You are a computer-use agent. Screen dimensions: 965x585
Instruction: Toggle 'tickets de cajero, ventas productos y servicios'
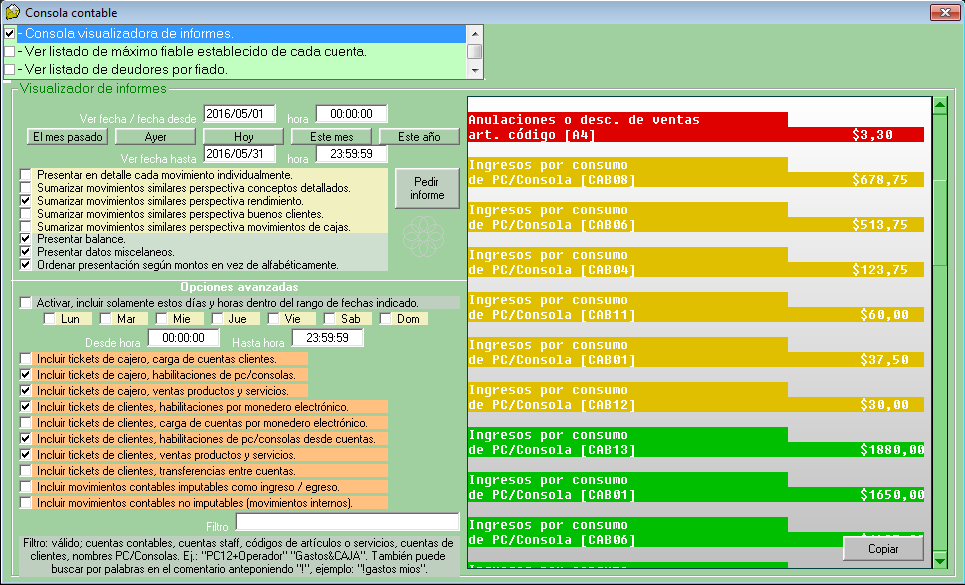pyautogui.click(x=25, y=391)
